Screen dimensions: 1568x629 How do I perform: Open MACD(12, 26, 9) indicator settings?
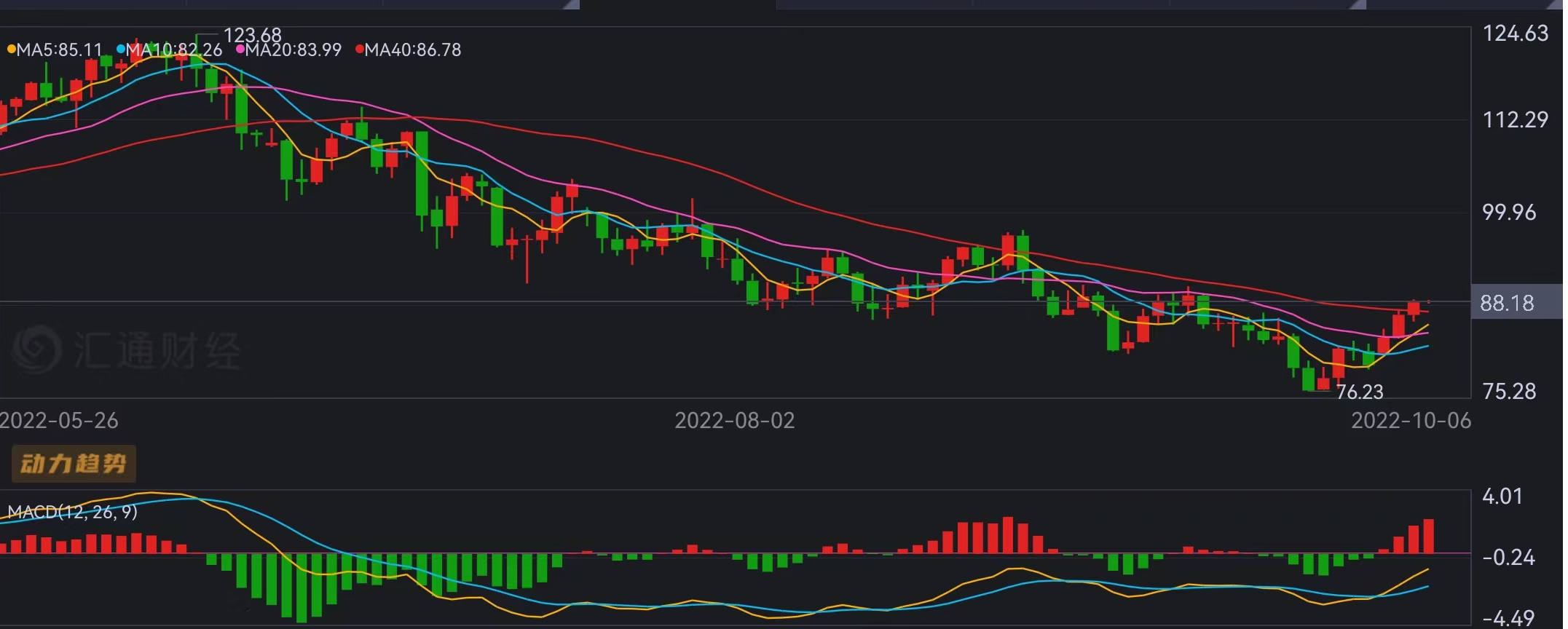click(72, 512)
